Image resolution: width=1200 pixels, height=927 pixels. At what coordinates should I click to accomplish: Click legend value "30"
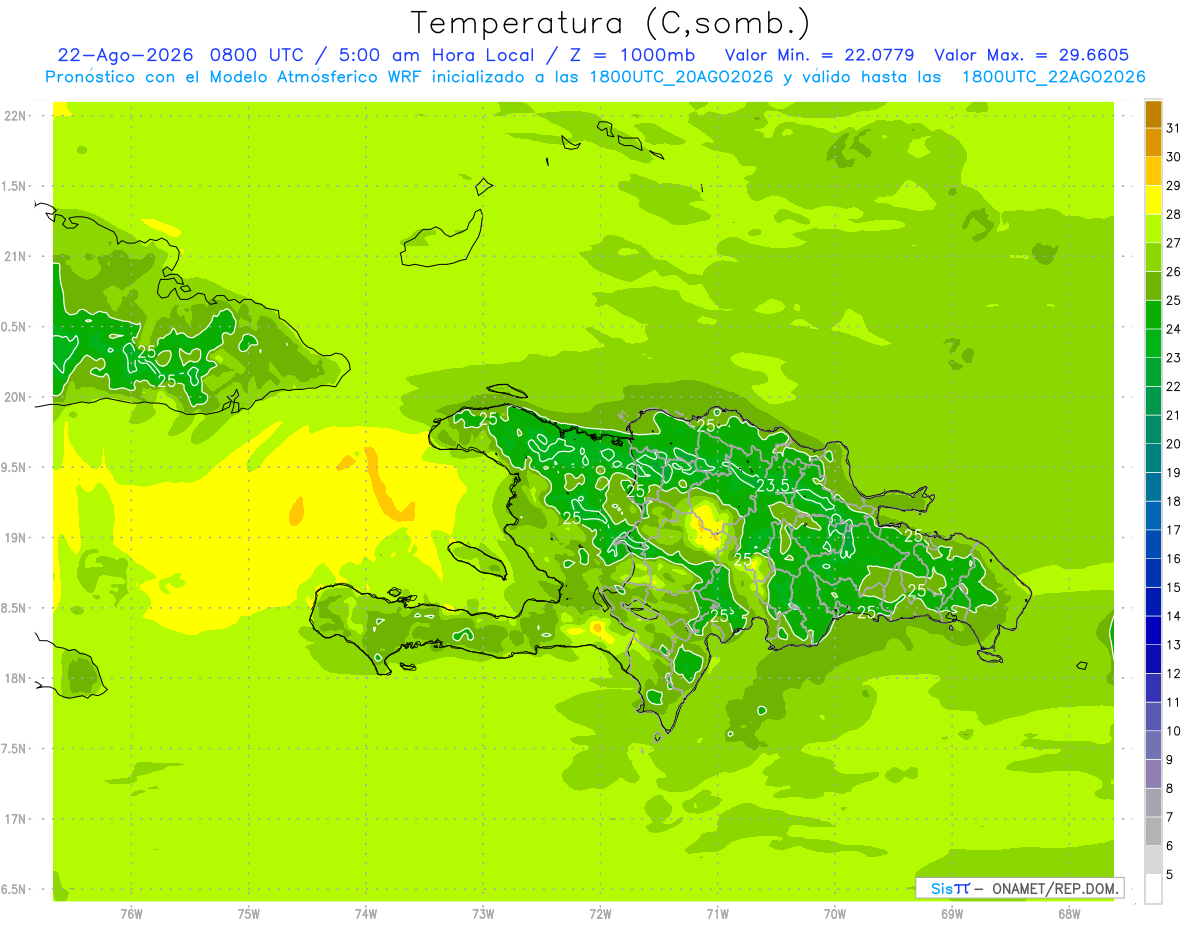1173,157
